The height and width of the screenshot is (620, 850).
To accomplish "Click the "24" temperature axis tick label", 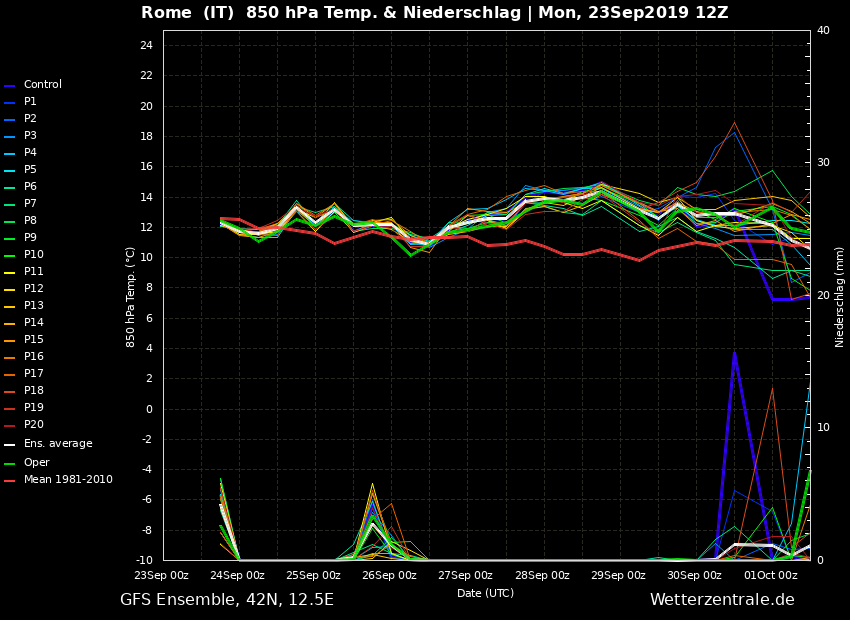I will (x=146, y=46).
